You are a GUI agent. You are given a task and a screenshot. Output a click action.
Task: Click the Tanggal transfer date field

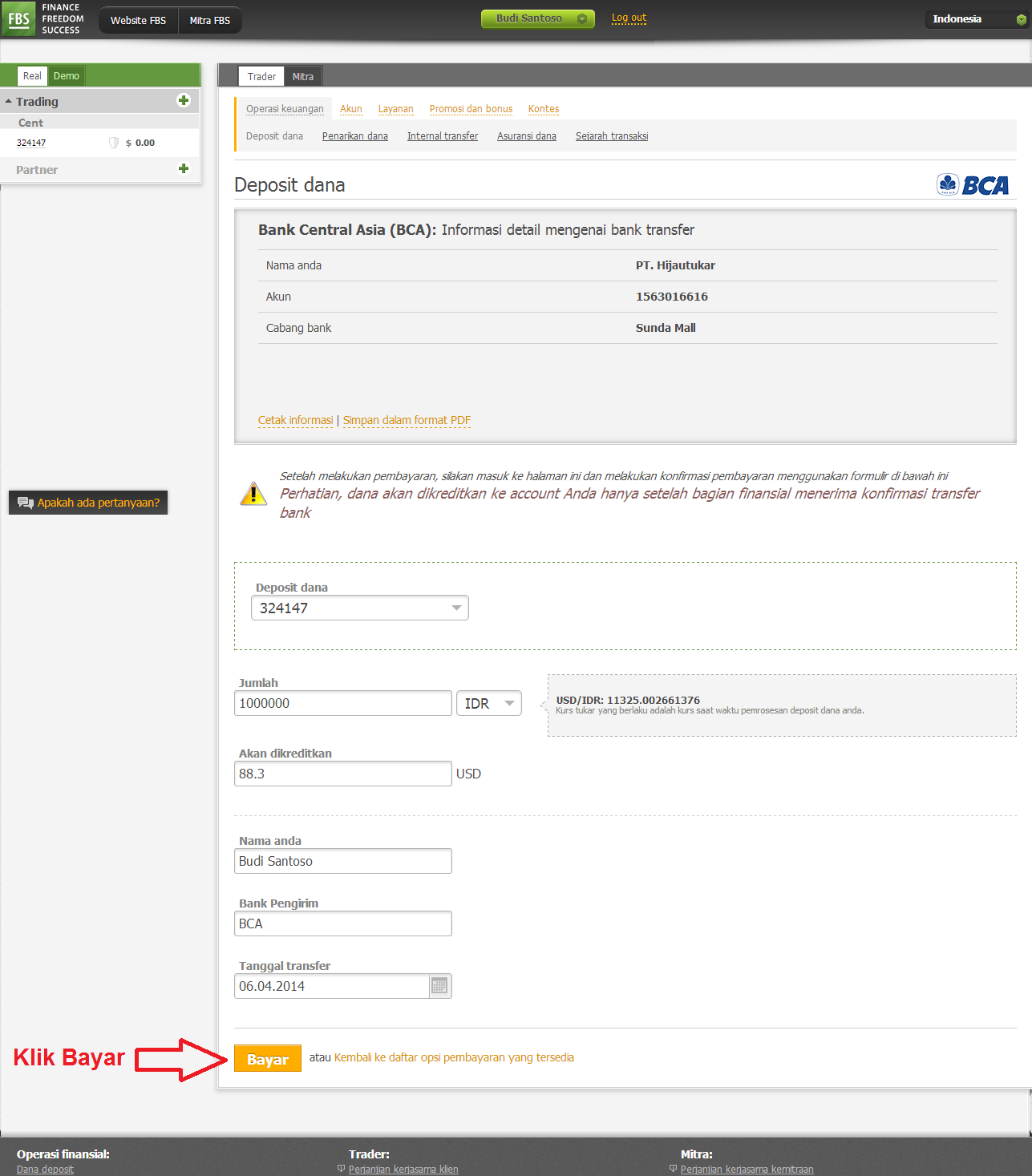click(332, 986)
